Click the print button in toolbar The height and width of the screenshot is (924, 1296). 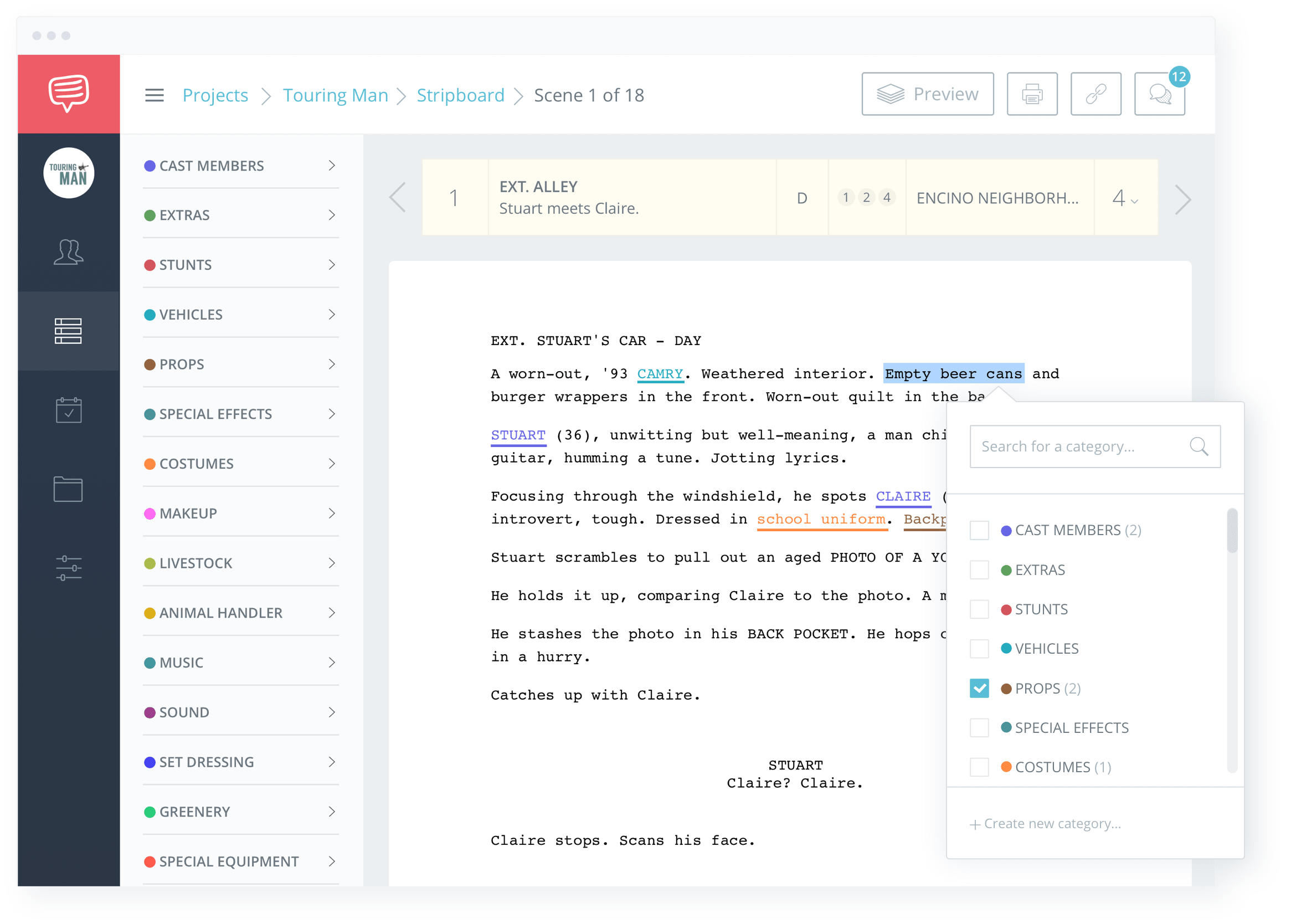1033,94
